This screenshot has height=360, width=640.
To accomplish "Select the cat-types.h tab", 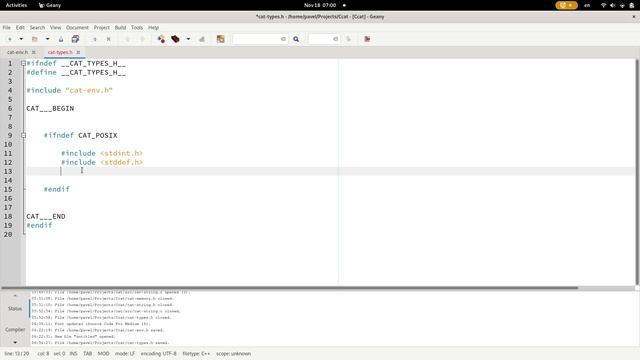I will click(x=60, y=52).
